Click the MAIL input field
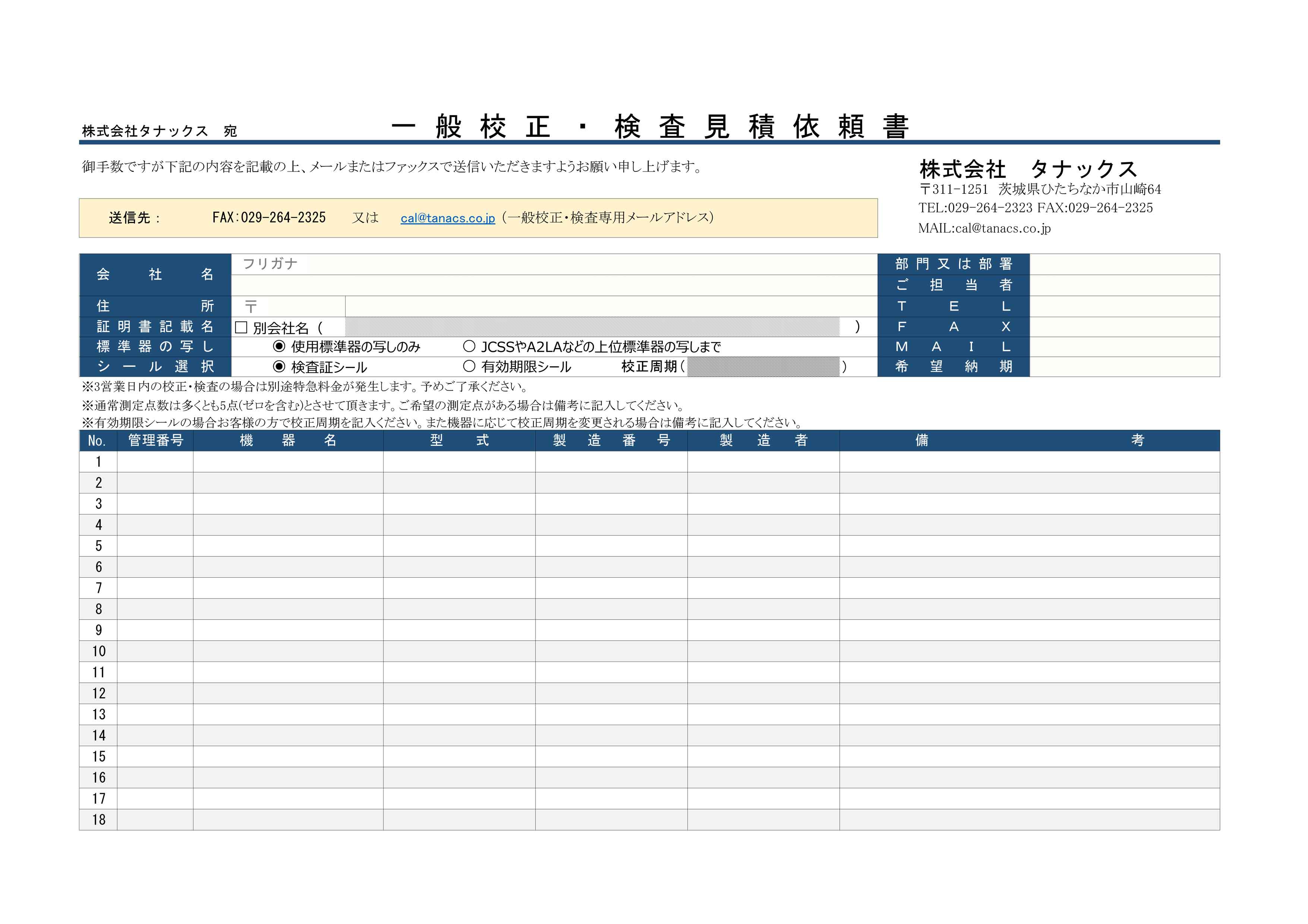Viewport: 1308px width, 924px height. click(1125, 347)
